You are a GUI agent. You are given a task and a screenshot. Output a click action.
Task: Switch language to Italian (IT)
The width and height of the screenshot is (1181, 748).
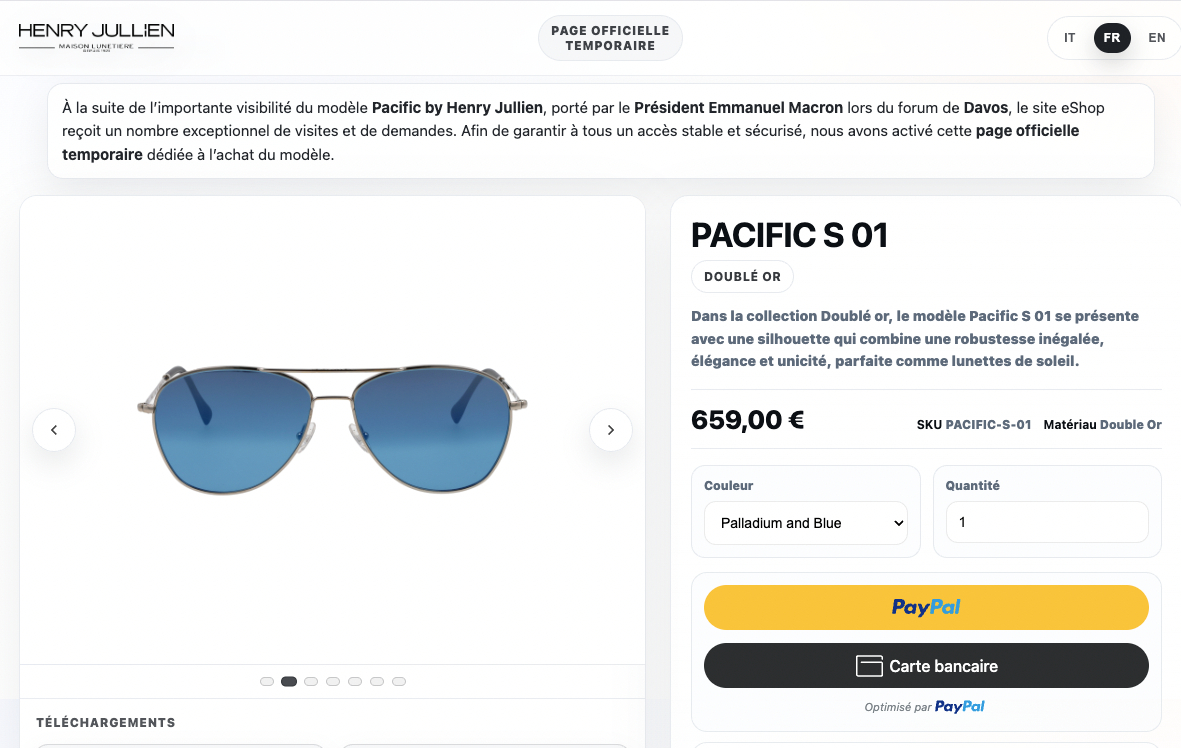(x=1070, y=38)
